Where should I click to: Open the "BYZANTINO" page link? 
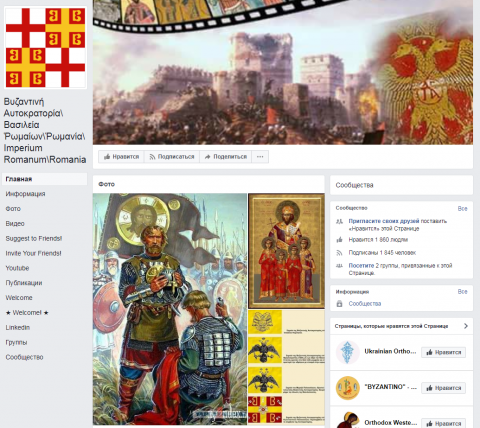(390, 387)
